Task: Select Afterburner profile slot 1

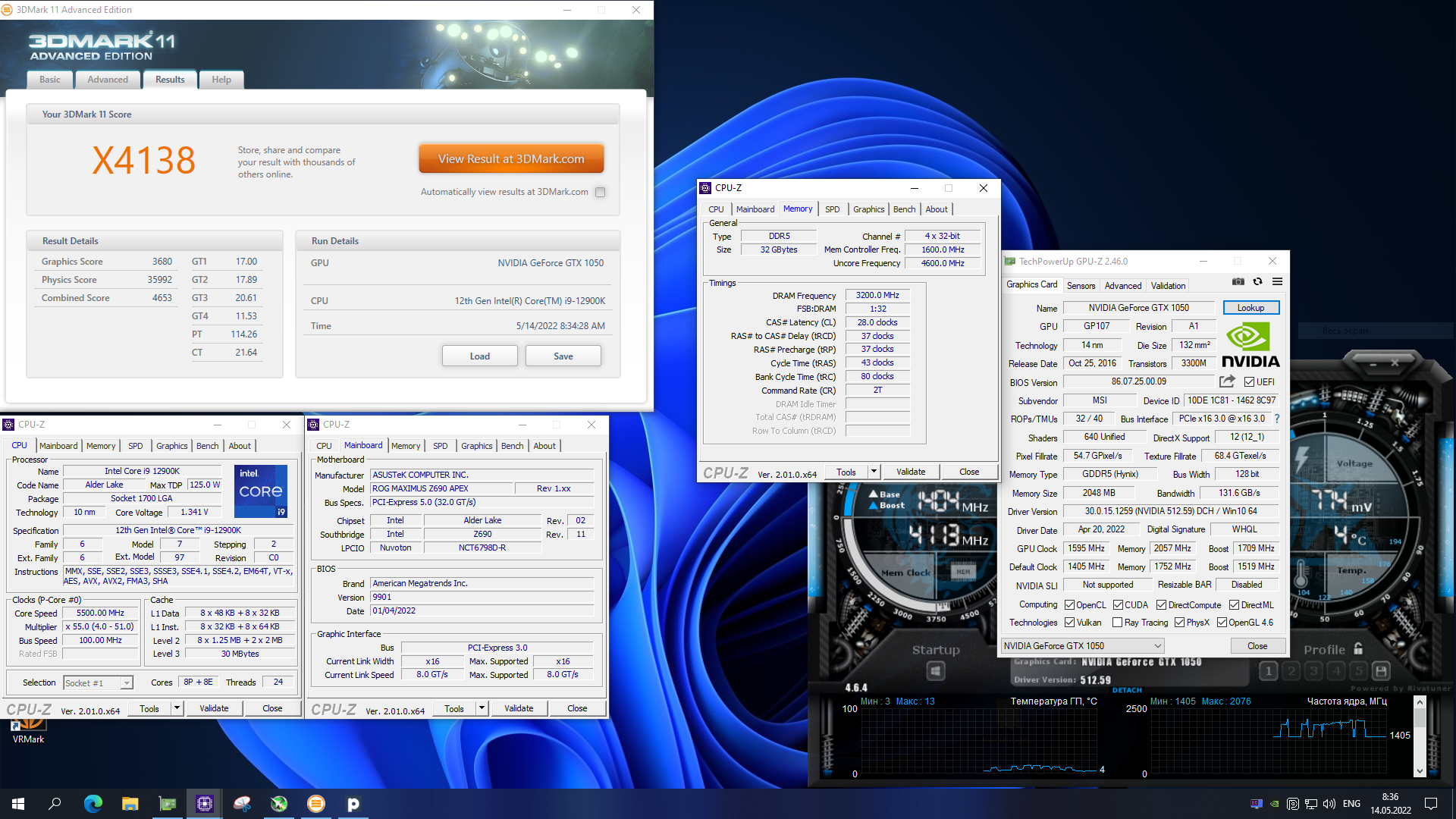Action: (x=1269, y=671)
